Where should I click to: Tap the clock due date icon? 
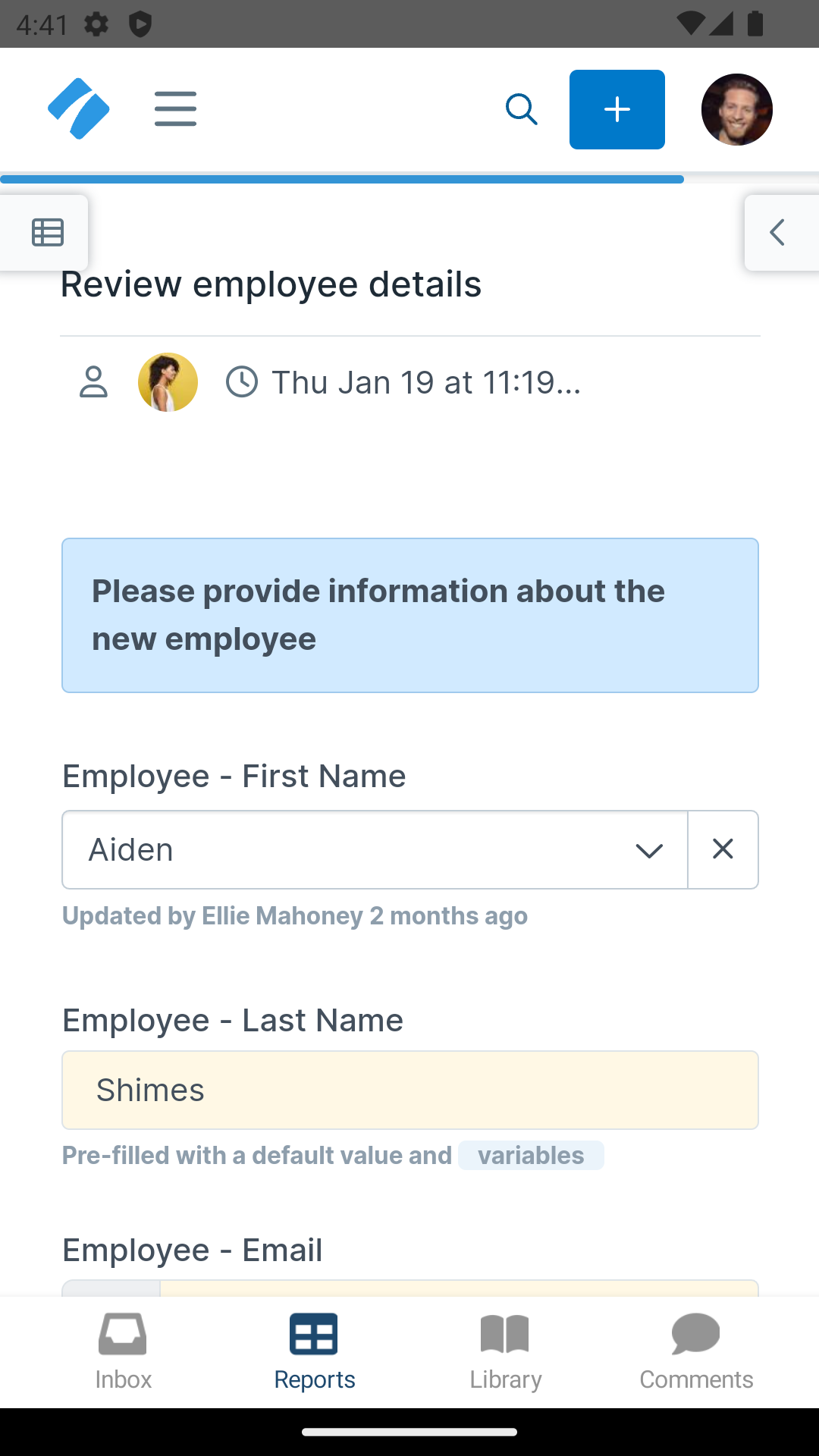(242, 382)
